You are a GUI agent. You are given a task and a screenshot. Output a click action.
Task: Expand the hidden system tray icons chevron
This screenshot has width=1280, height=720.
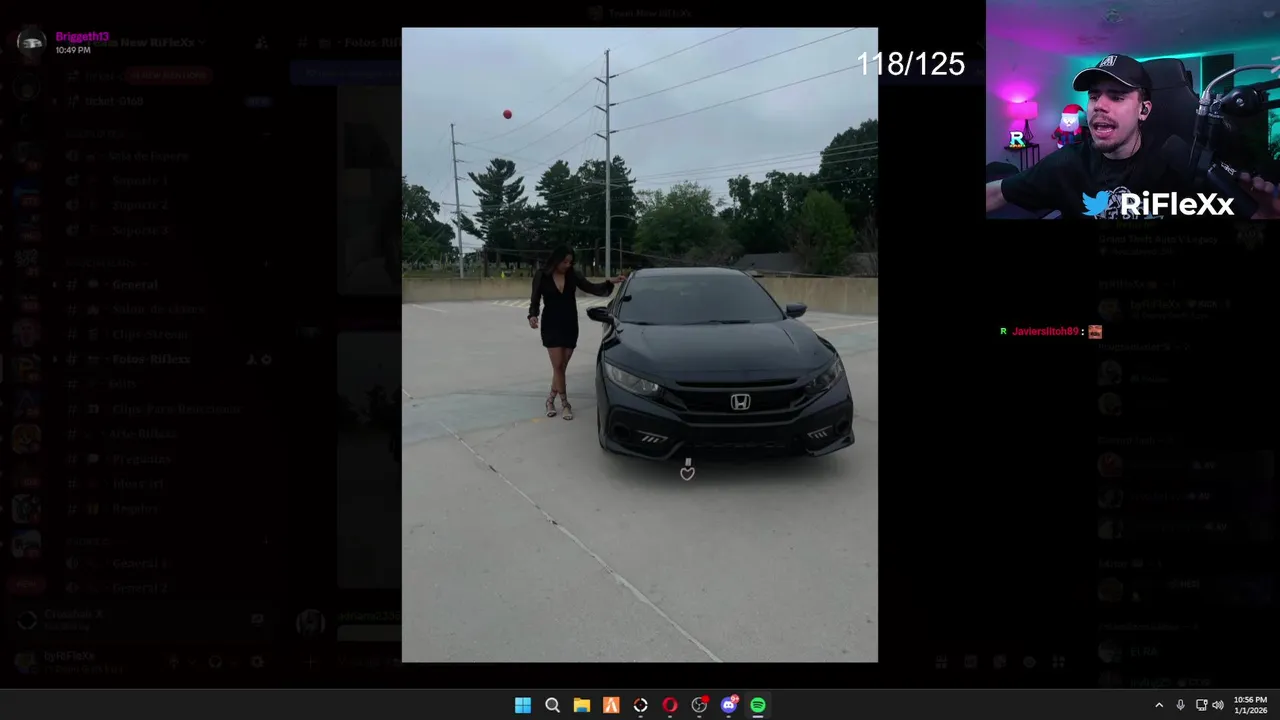tap(1159, 705)
